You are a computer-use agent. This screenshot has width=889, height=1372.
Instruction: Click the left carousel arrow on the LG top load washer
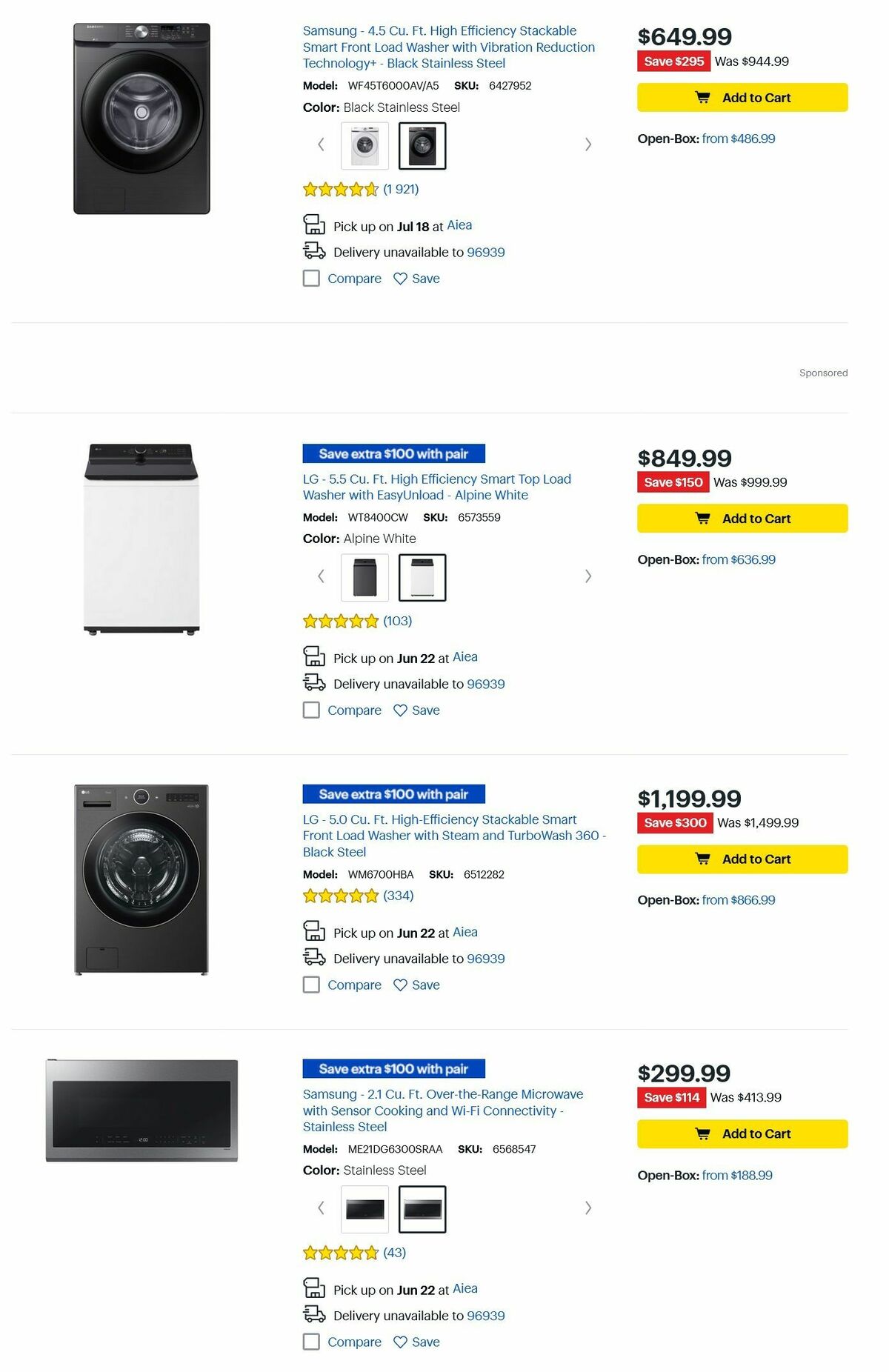point(321,576)
